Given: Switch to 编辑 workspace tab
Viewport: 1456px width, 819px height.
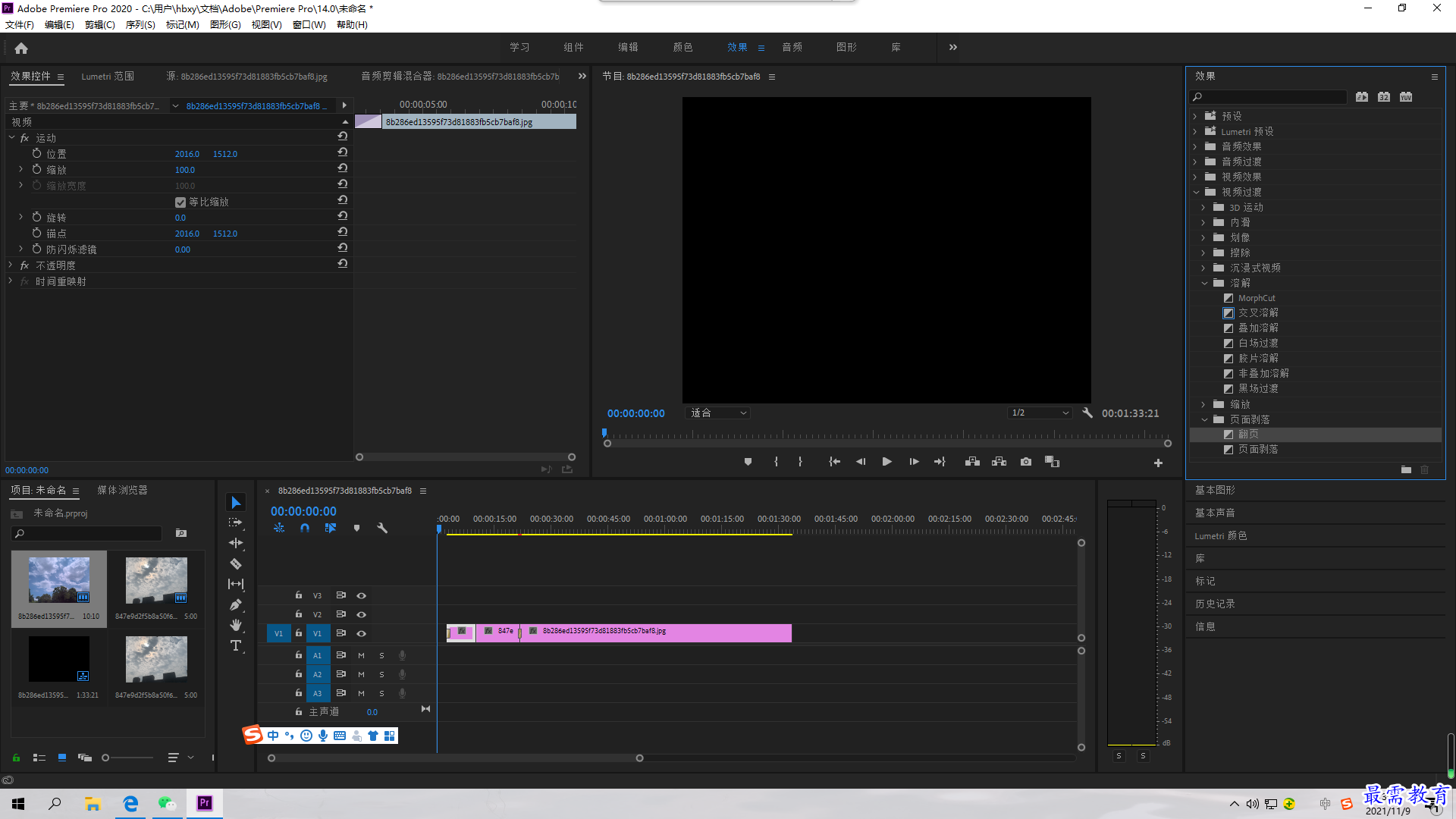Looking at the screenshot, I should [x=628, y=47].
